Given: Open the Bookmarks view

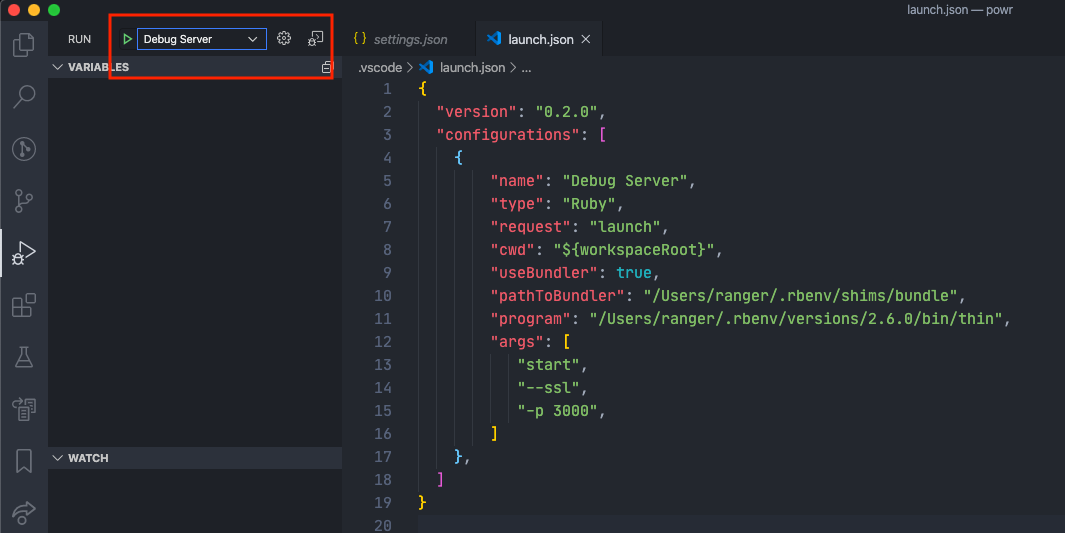Looking at the screenshot, I should tap(23, 460).
